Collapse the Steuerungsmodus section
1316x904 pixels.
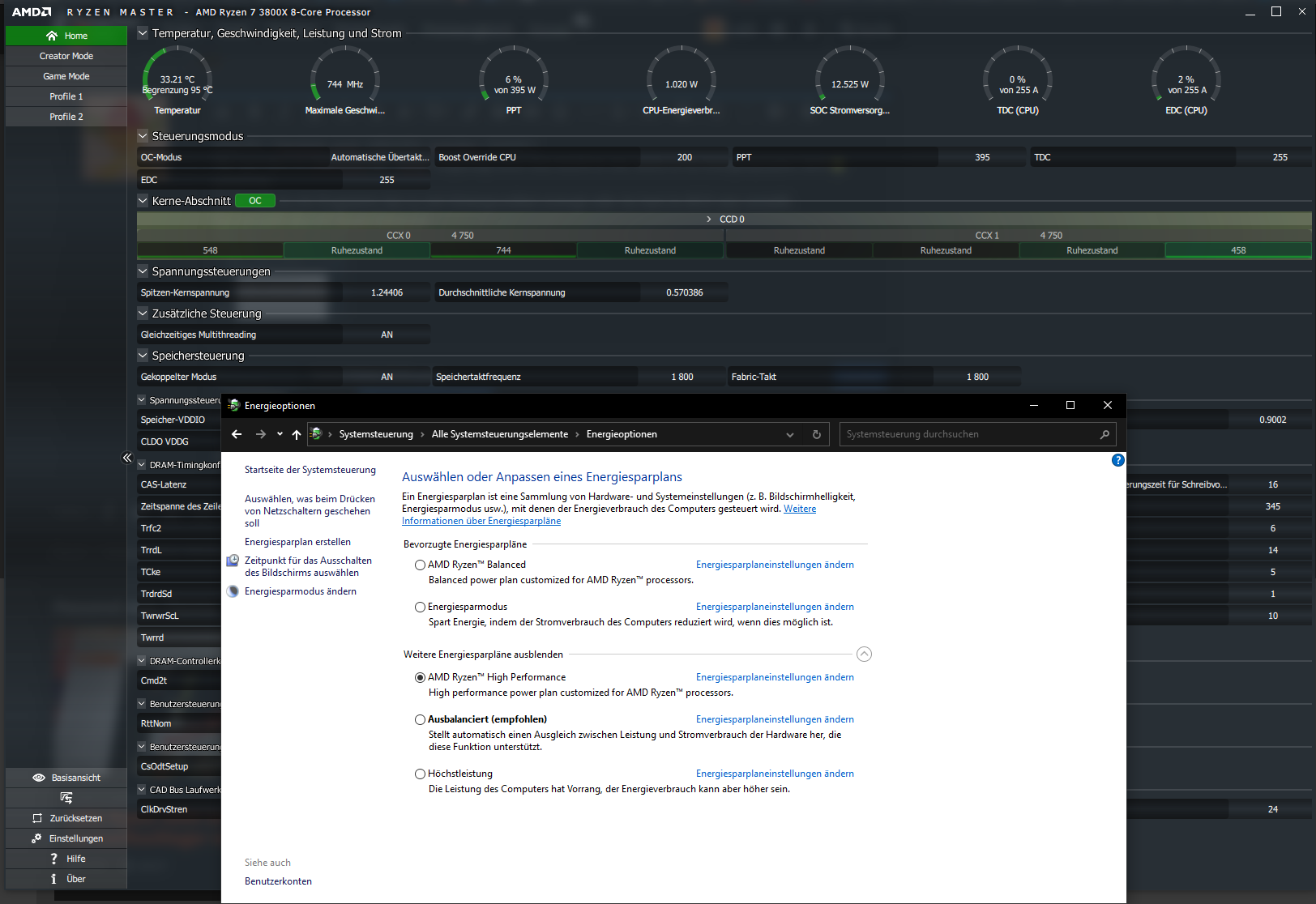click(143, 136)
